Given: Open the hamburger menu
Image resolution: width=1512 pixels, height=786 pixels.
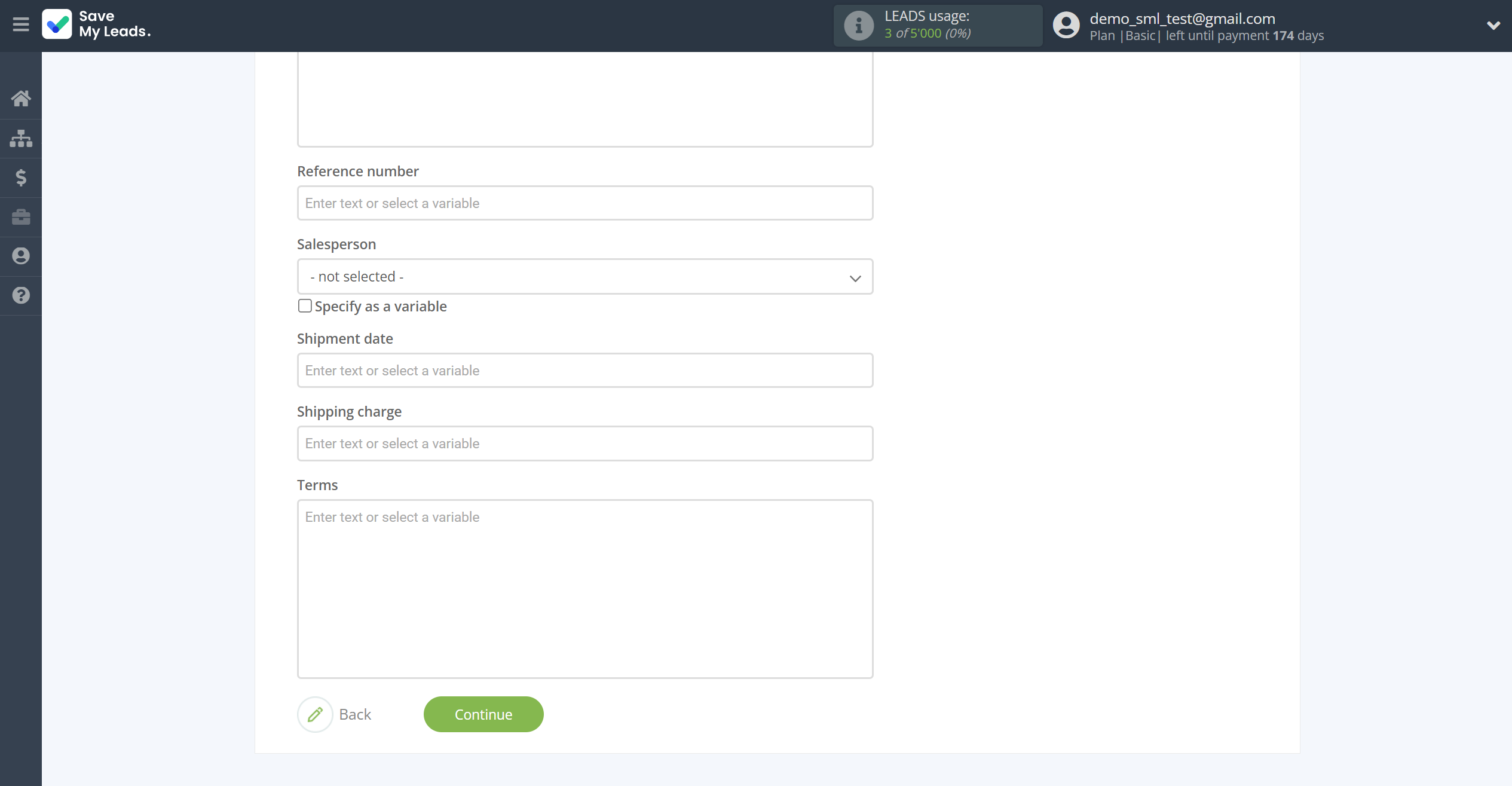Looking at the screenshot, I should click(x=21, y=25).
